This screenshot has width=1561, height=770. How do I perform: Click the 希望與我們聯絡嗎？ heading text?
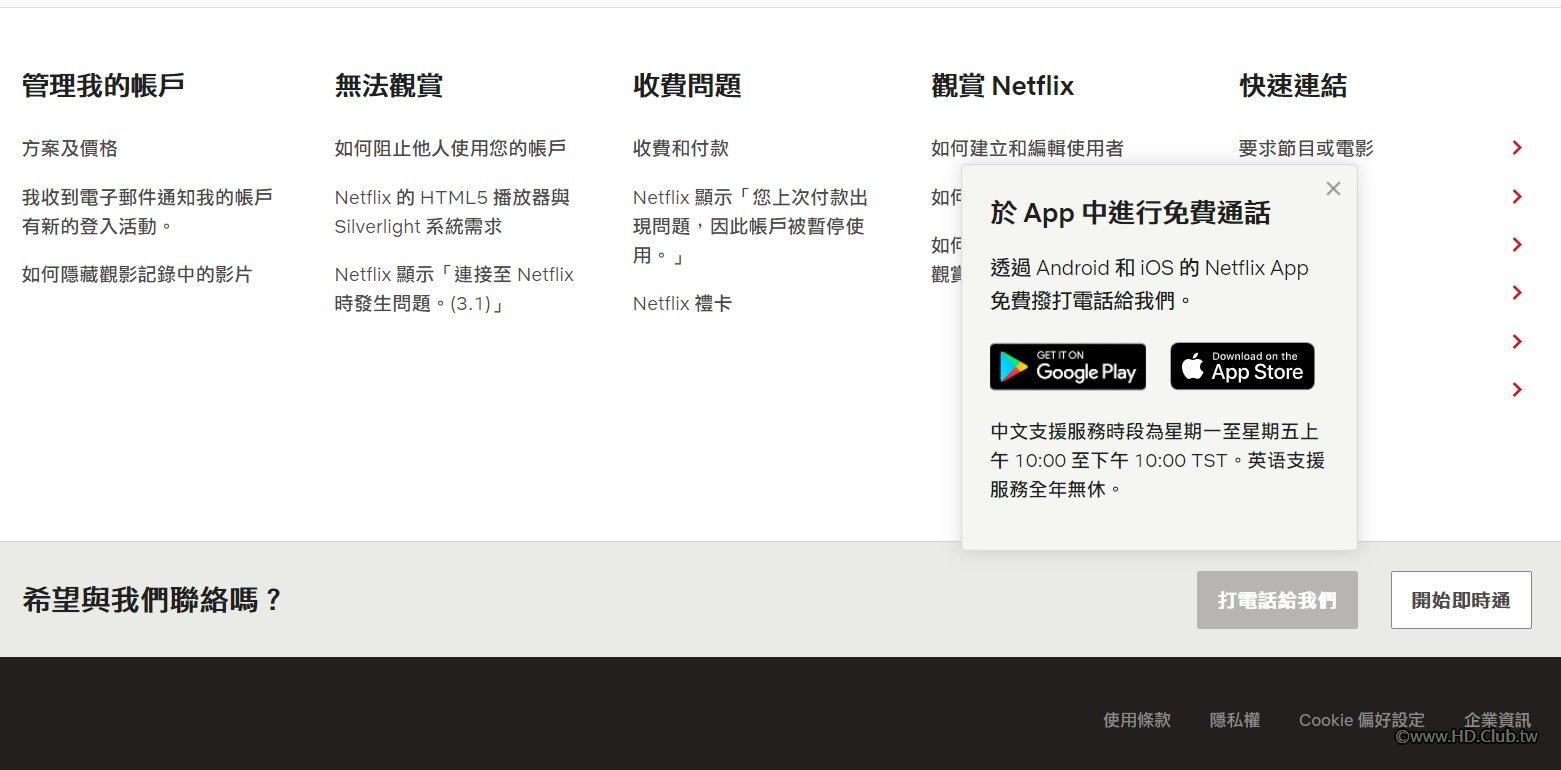point(153,600)
